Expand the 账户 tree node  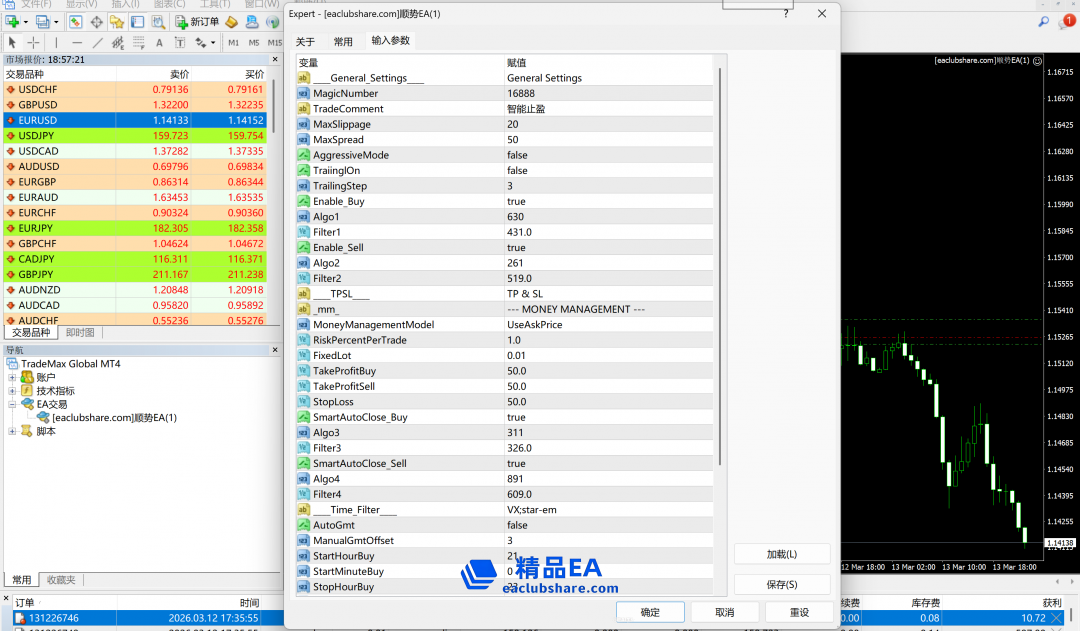tap(12, 377)
